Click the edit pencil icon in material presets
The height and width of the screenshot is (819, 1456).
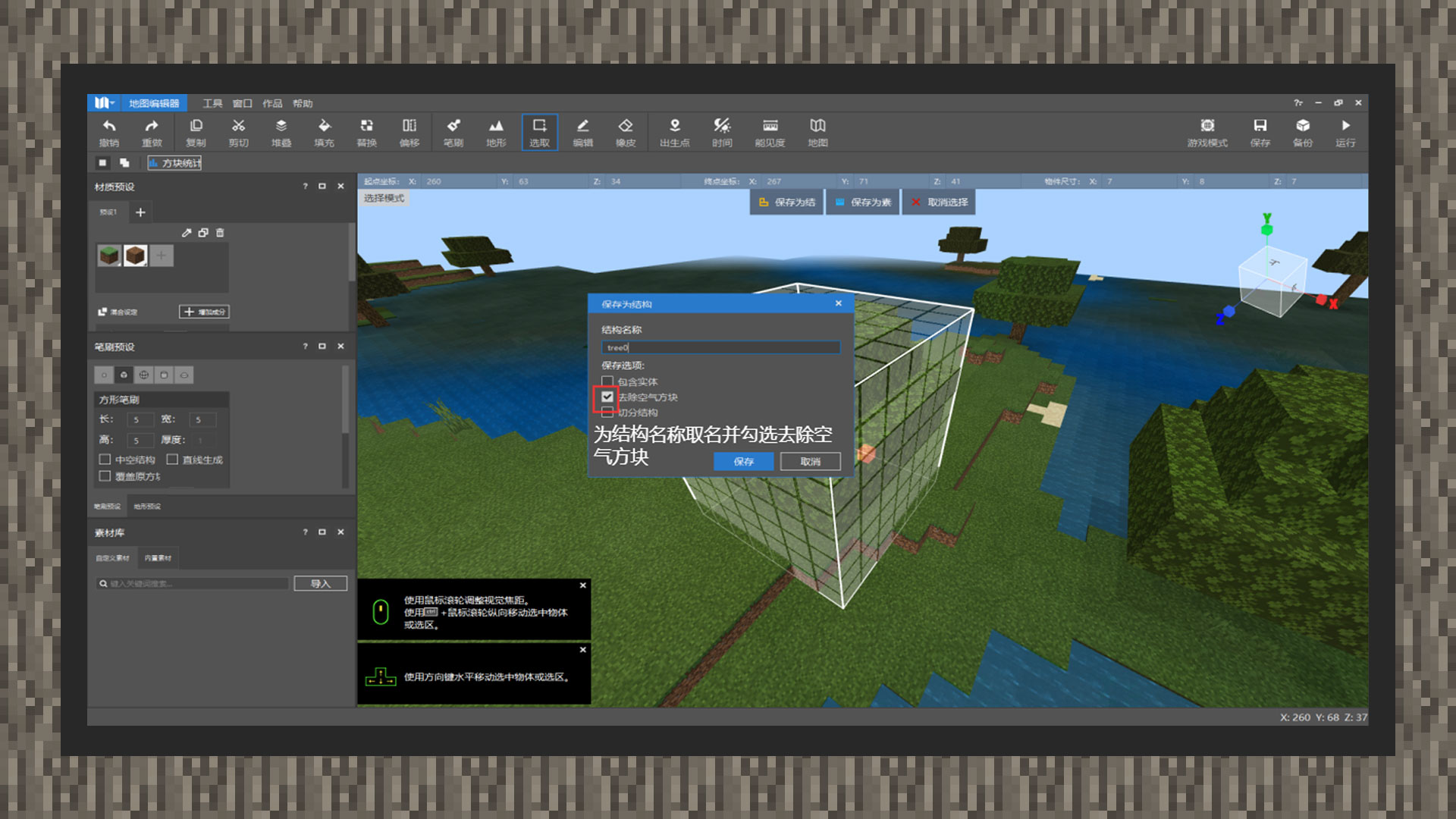pos(187,233)
